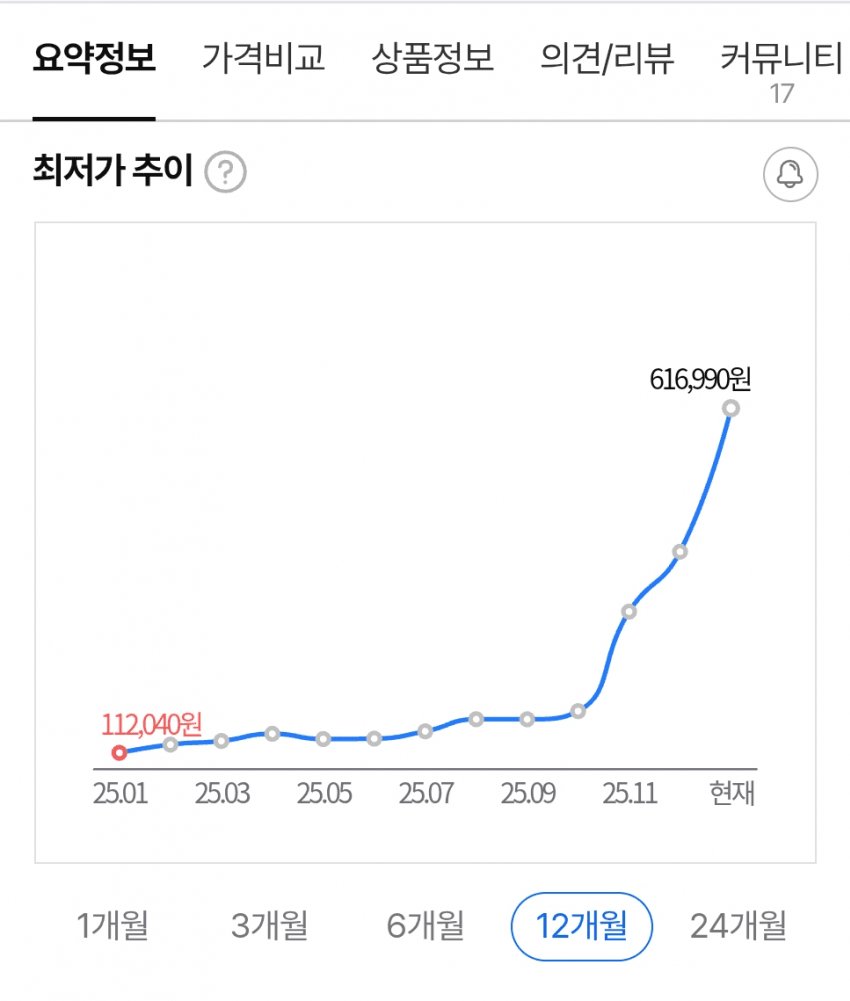Open the 요약정보 tab
This screenshot has height=1001, width=850.
pos(93,60)
